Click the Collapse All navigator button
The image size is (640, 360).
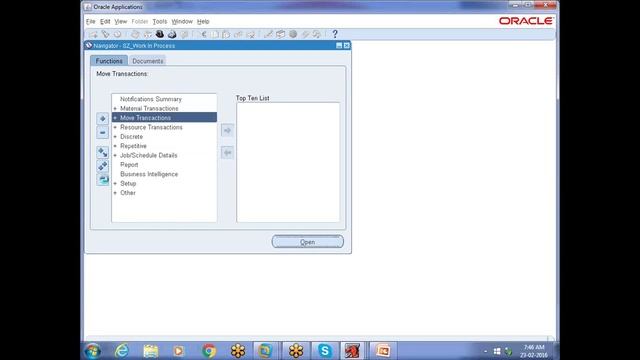(x=102, y=180)
